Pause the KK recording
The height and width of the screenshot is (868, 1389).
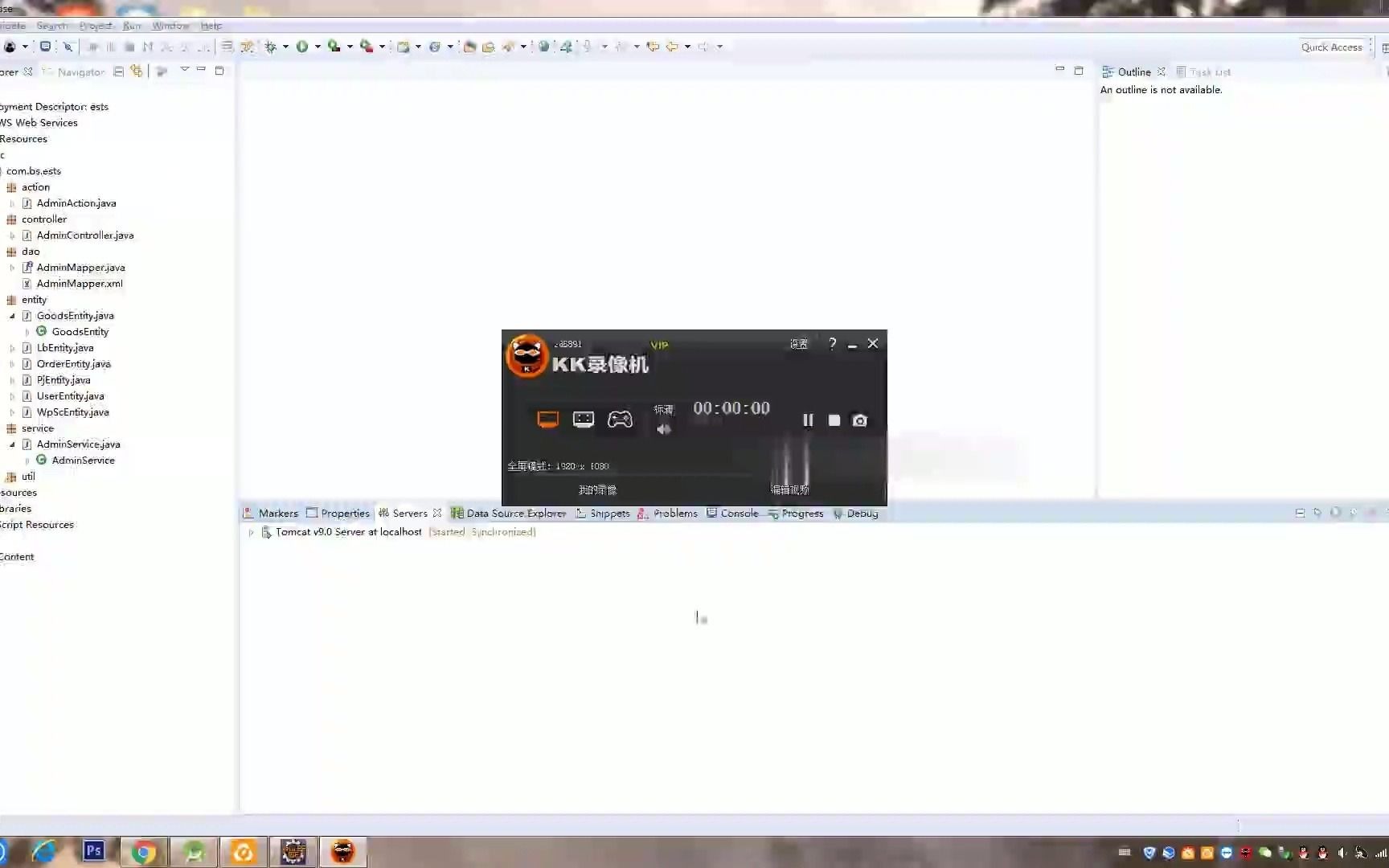coord(808,420)
